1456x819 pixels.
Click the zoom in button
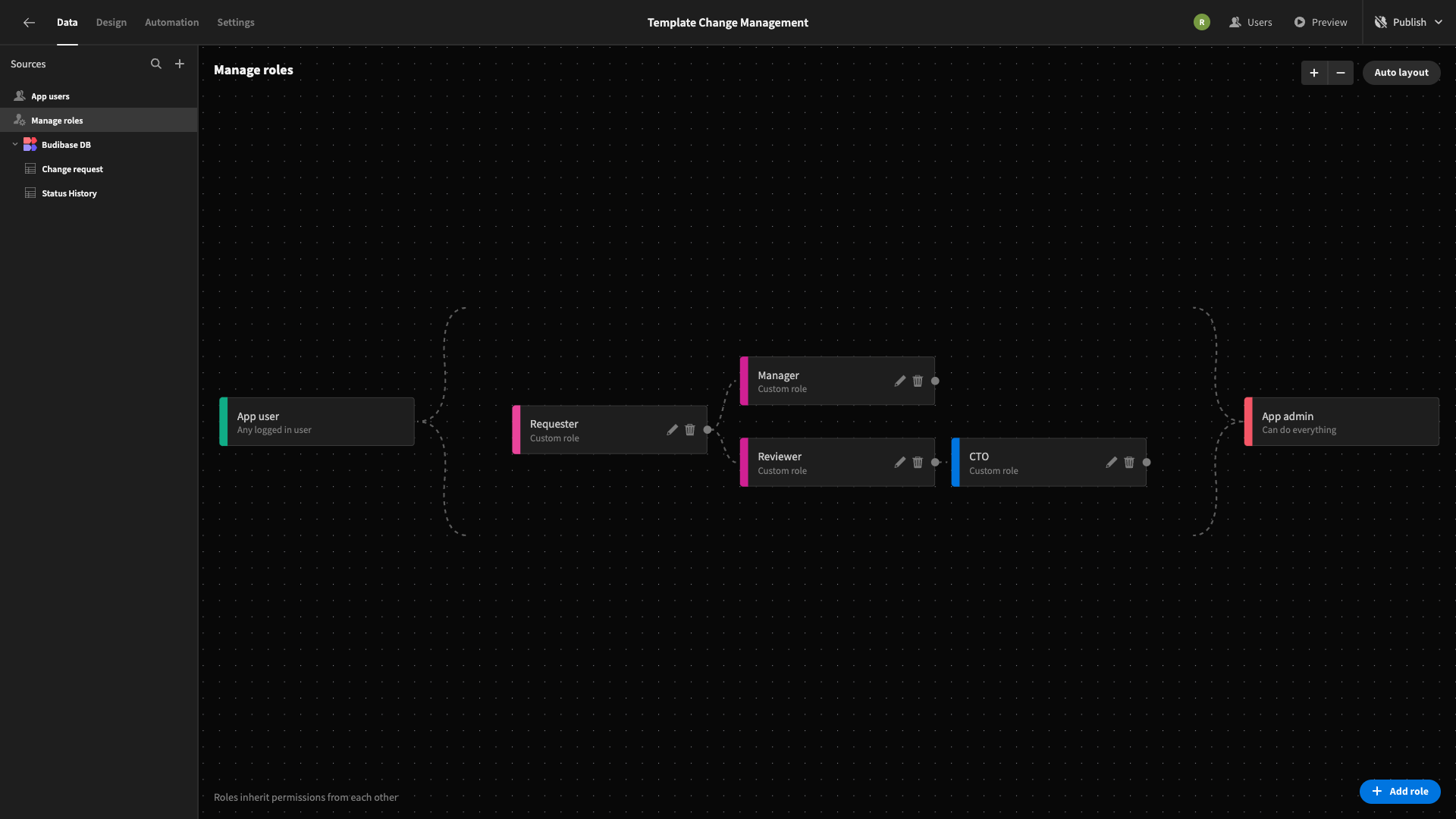tap(1313, 71)
